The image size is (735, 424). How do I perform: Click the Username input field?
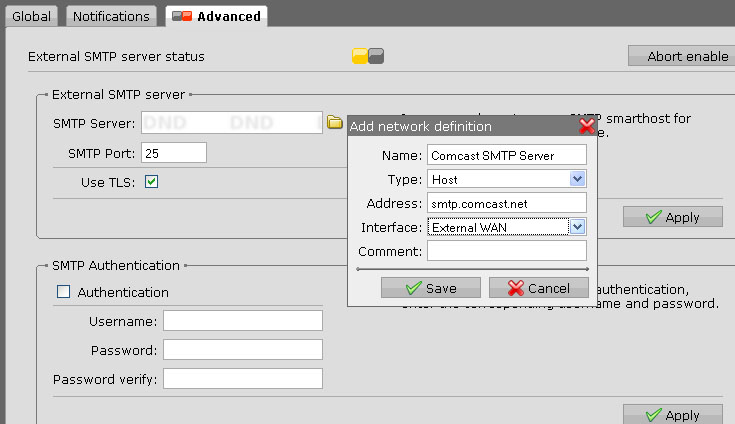[243, 320]
